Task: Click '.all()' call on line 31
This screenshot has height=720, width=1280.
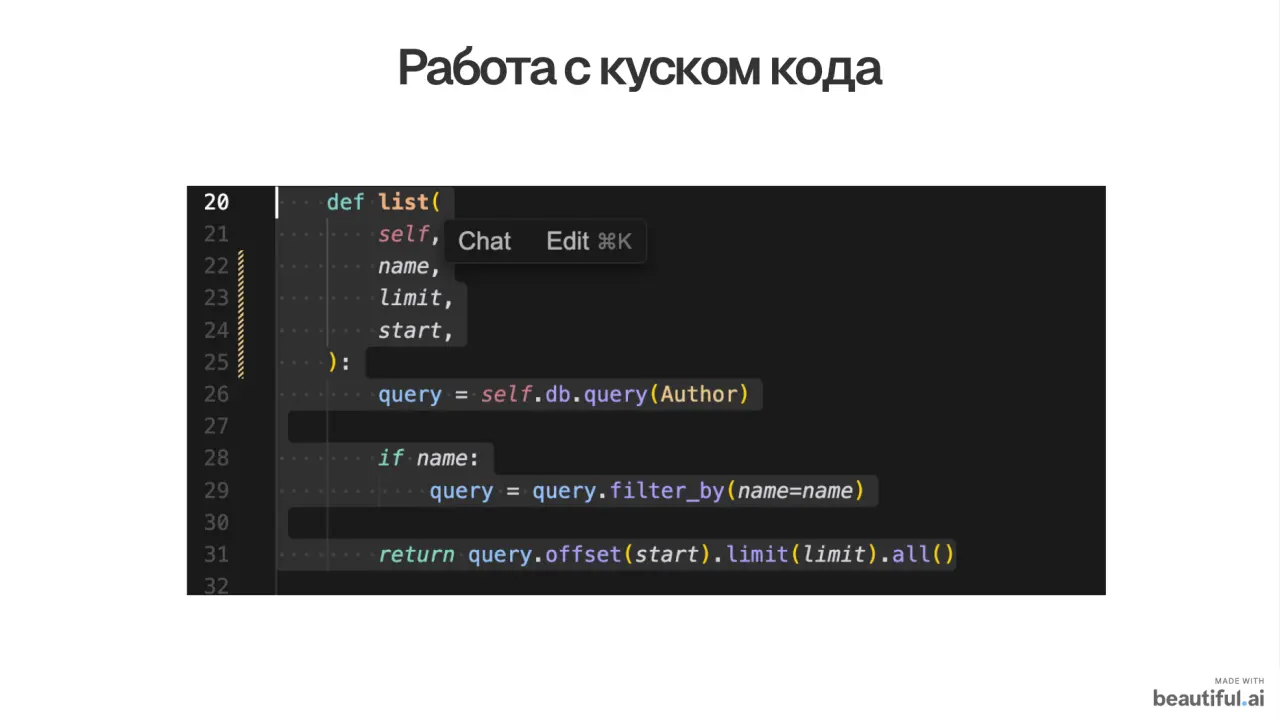Action: [x=917, y=554]
